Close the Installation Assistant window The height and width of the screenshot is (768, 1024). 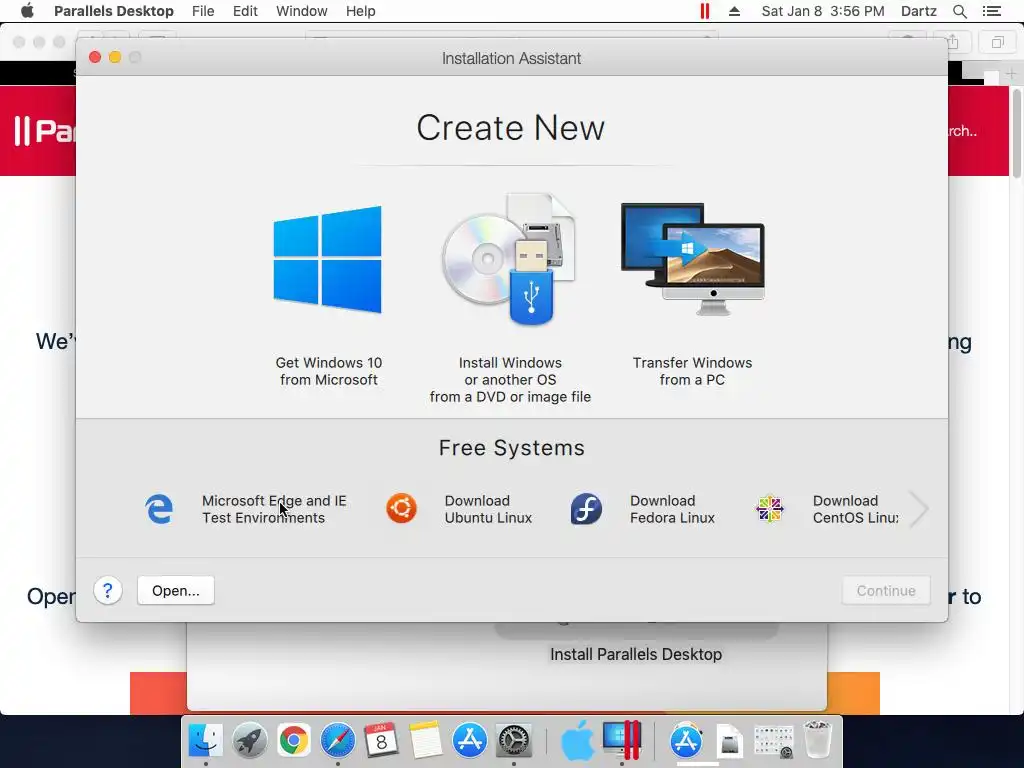tap(95, 57)
